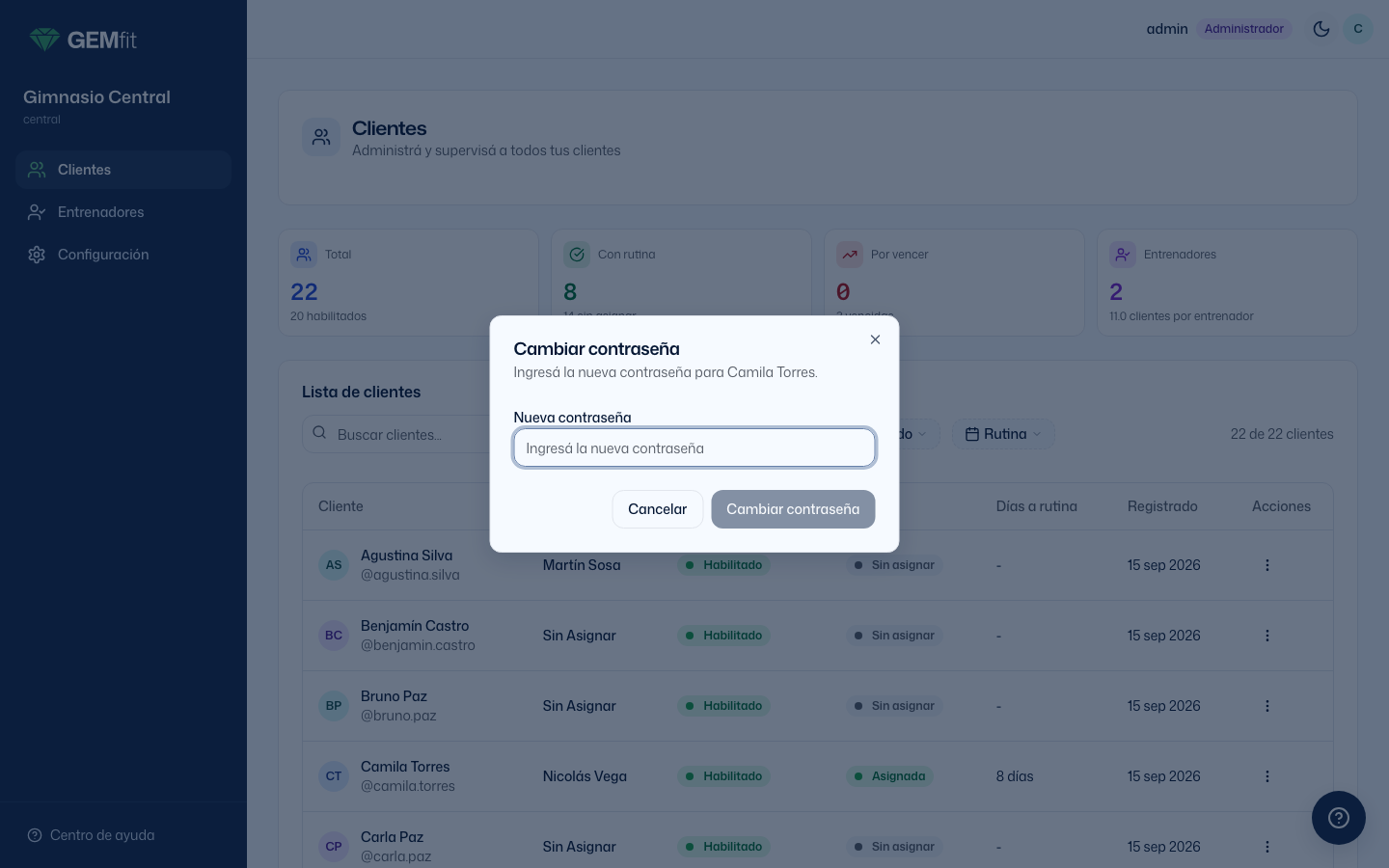Viewport: 1389px width, 868px height.
Task: Open Clientes in the sidebar
Action: point(123,170)
